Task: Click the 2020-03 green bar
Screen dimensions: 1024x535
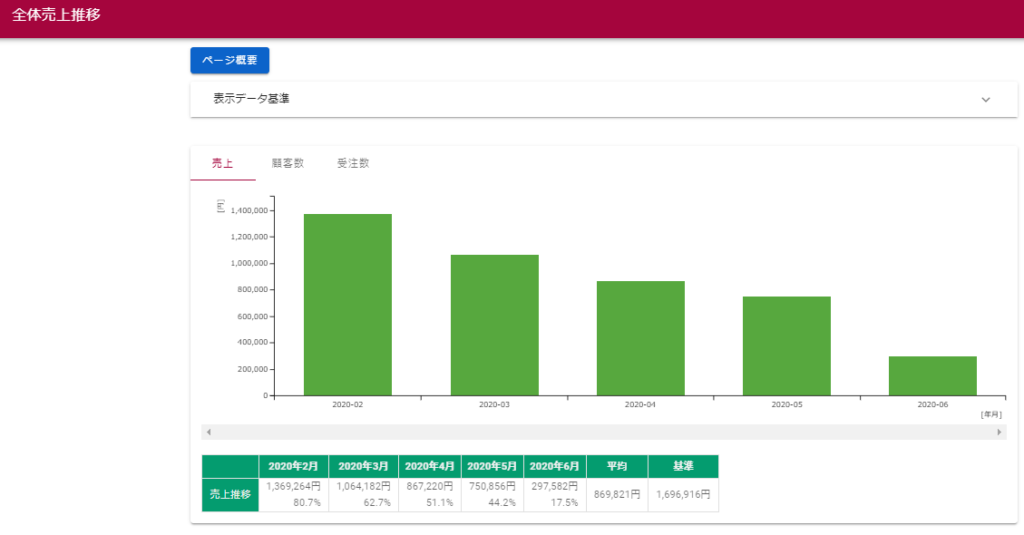Action: pos(494,325)
